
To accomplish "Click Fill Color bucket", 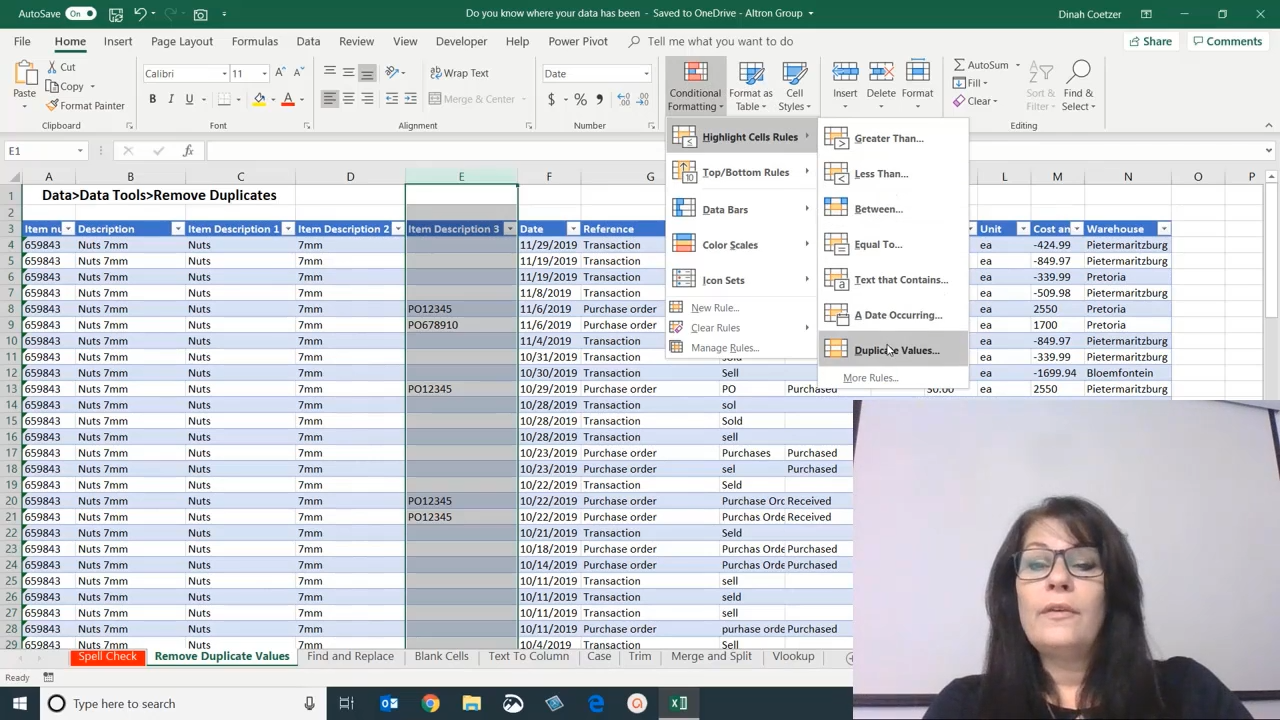I will point(259,99).
